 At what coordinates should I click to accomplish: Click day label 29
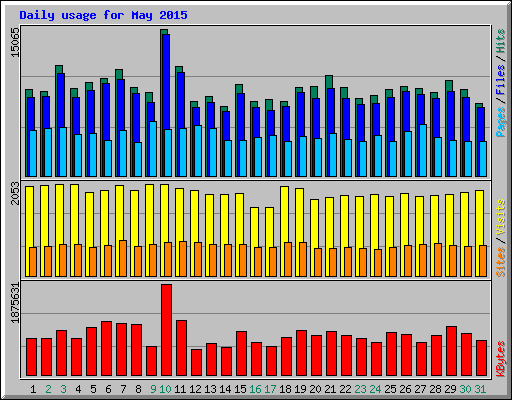450,389
